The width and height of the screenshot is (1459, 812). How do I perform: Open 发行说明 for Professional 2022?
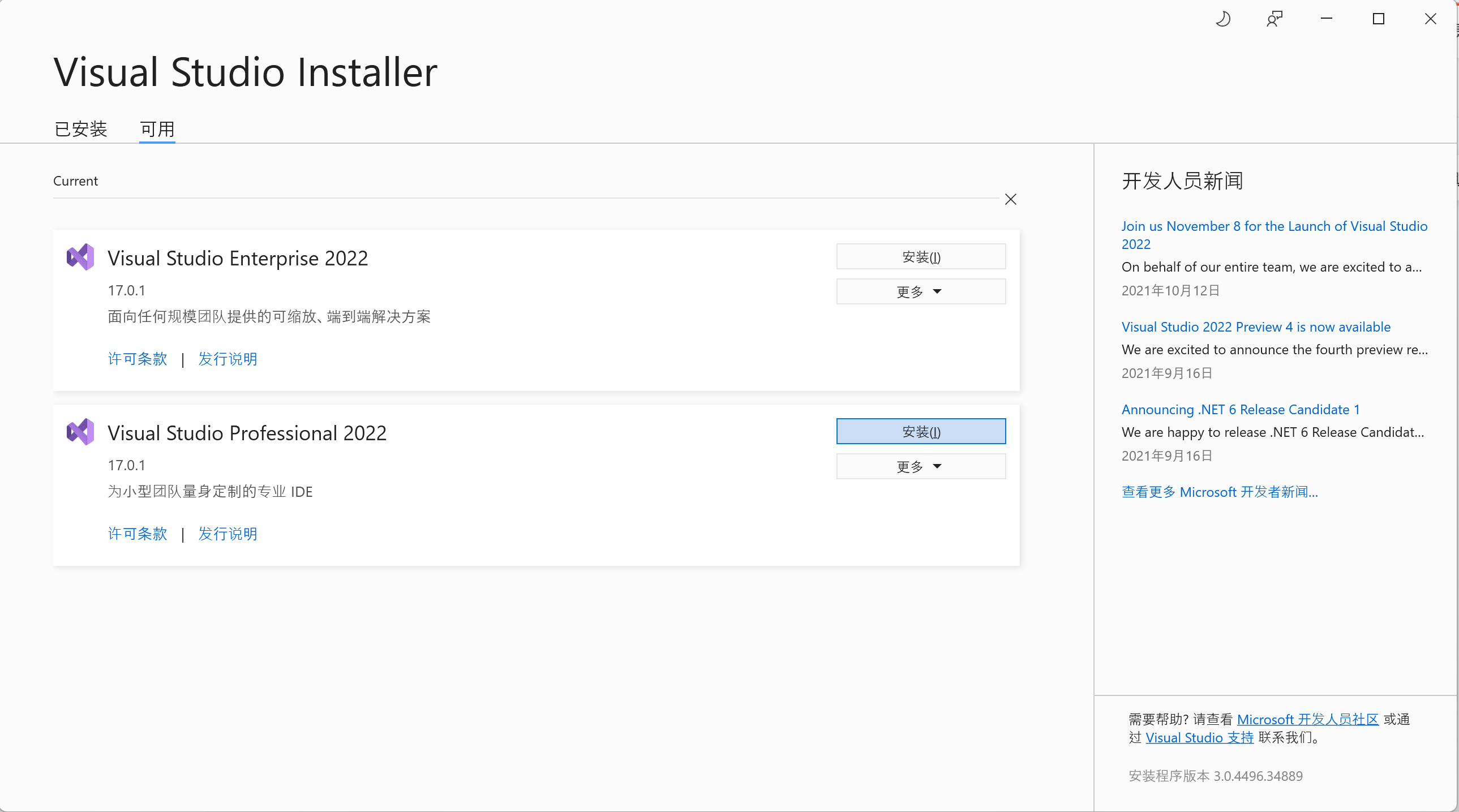click(227, 534)
